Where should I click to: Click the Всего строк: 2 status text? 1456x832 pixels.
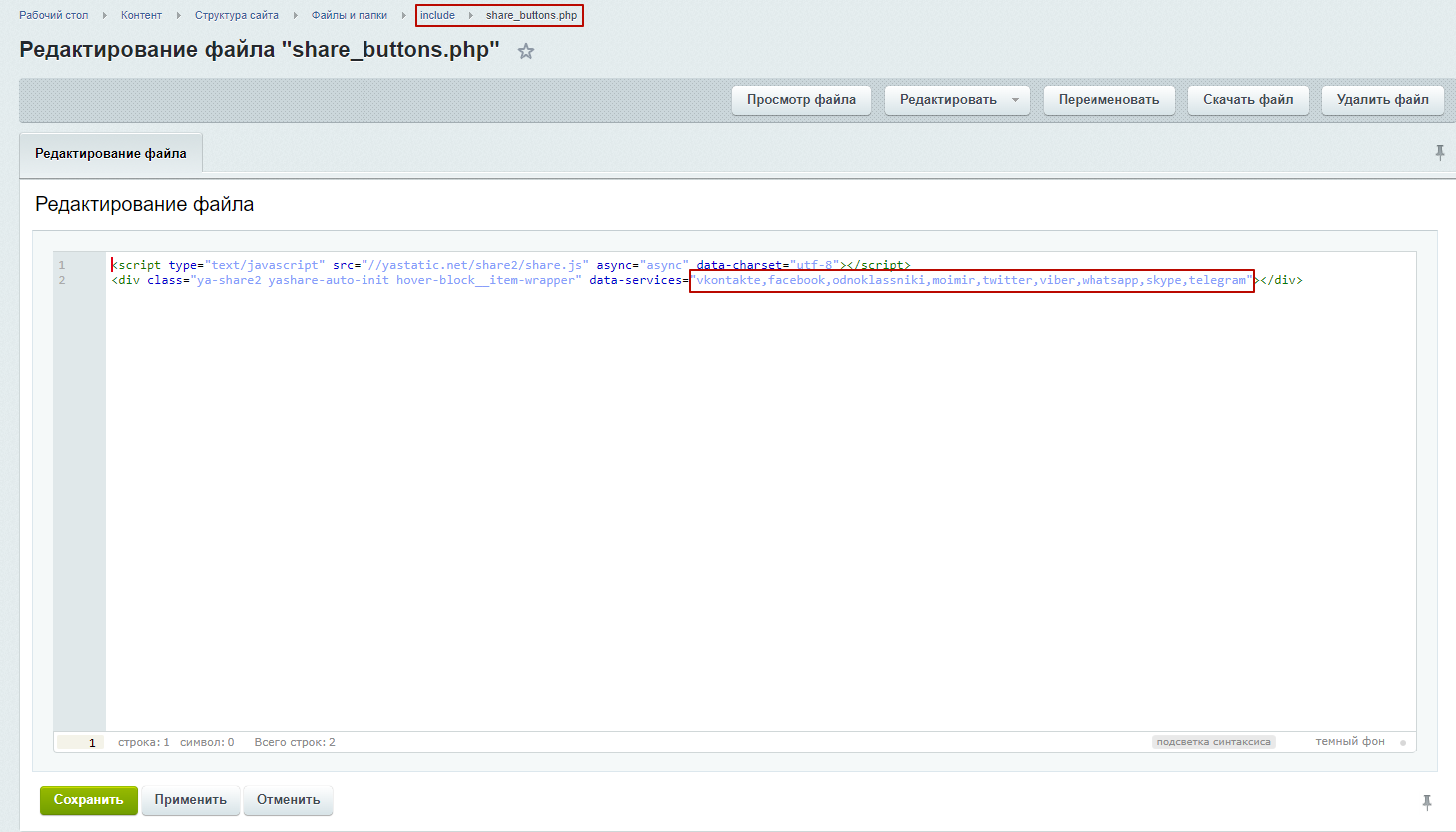pyautogui.click(x=295, y=742)
